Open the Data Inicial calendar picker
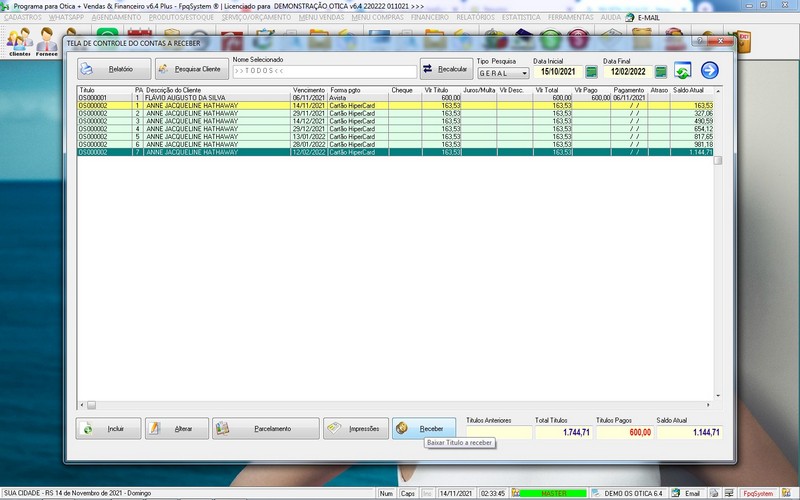 pos(591,71)
